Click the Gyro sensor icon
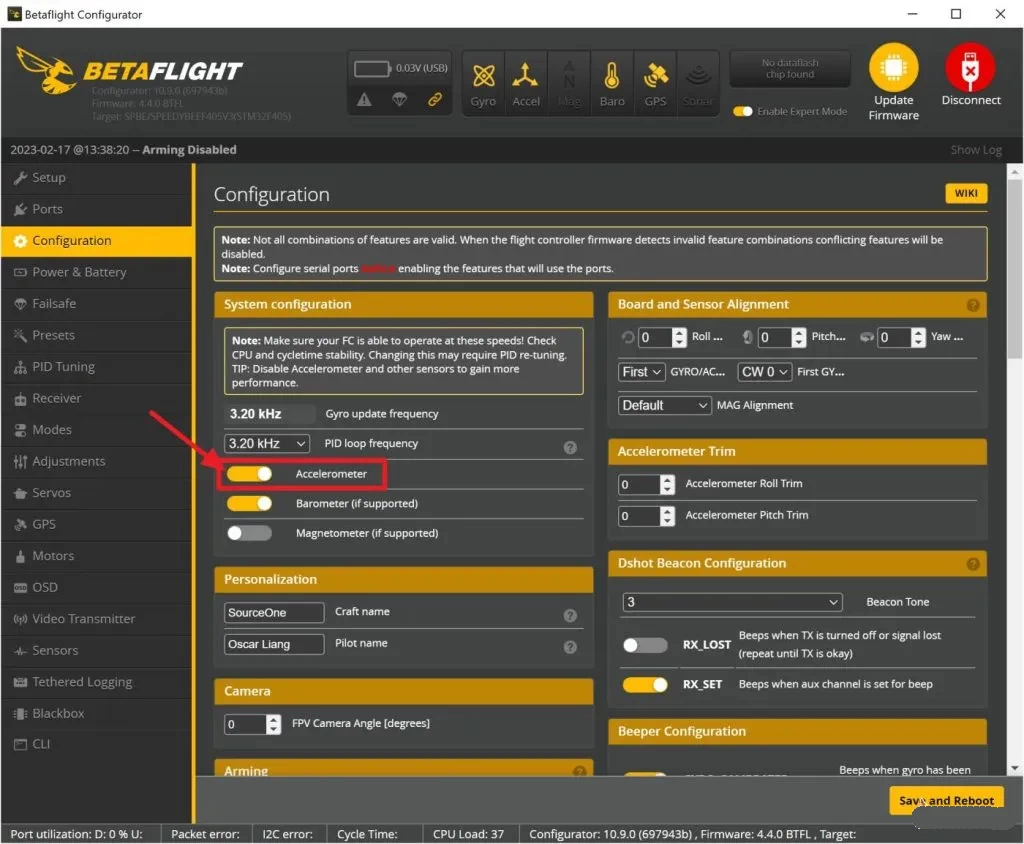 coord(483,84)
